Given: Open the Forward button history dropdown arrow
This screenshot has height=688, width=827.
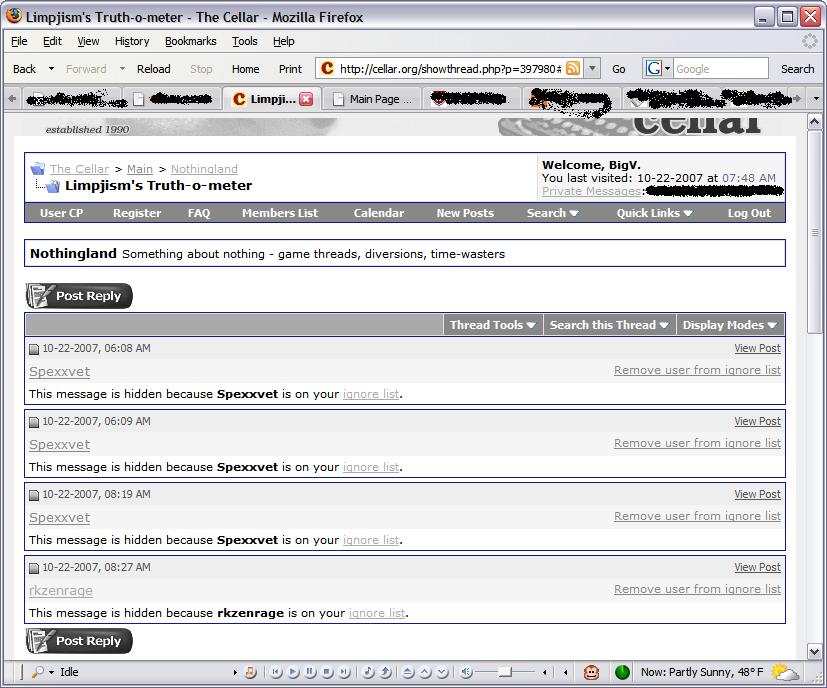Looking at the screenshot, I should pos(122,69).
